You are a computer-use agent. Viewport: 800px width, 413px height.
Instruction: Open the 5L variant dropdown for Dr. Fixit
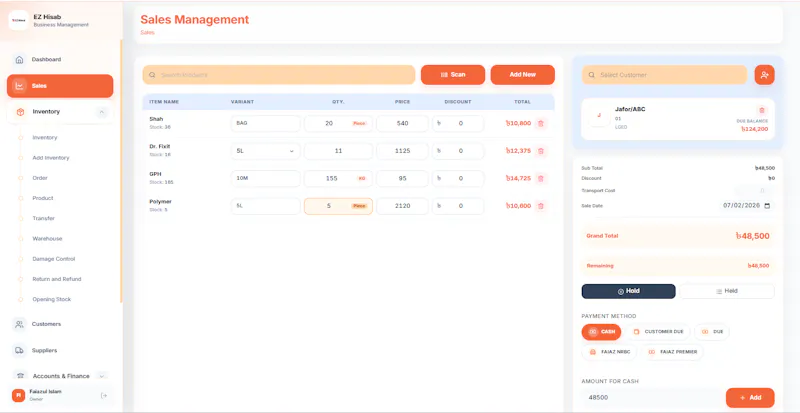265,151
